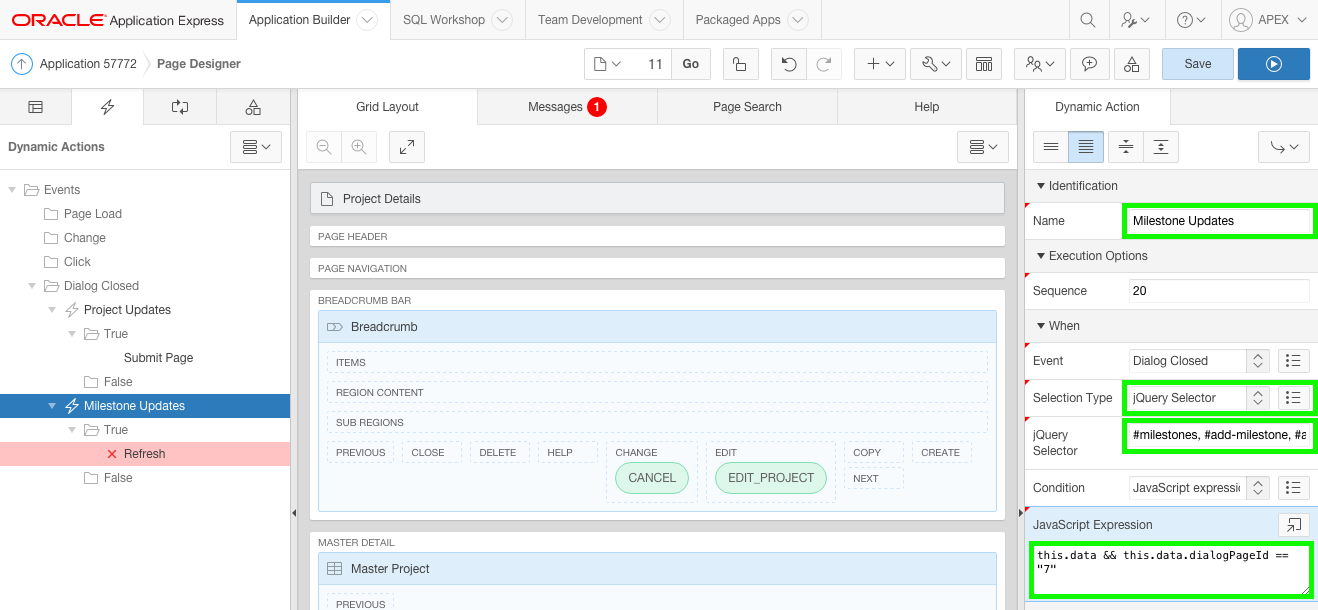Collapse the Milestone Updates tree node
The height and width of the screenshot is (610, 1318).
(53, 406)
